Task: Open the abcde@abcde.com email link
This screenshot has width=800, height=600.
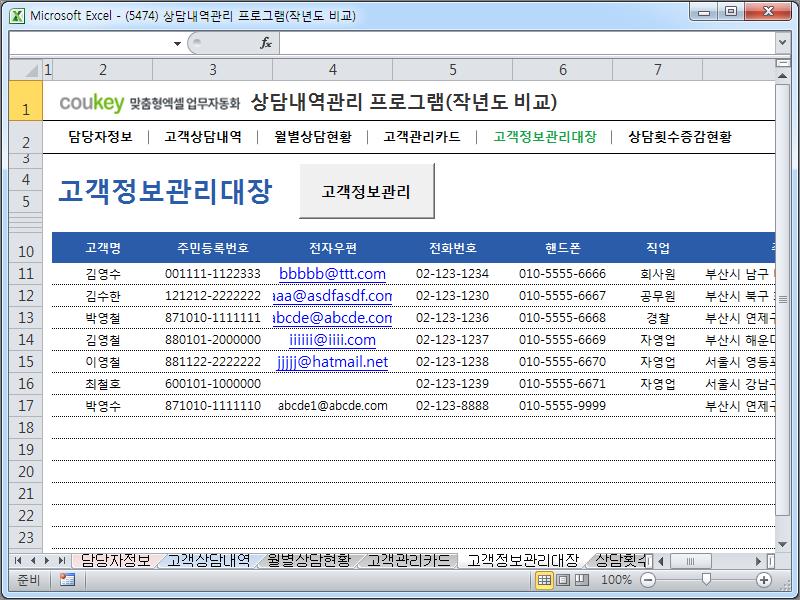Action: click(332, 318)
